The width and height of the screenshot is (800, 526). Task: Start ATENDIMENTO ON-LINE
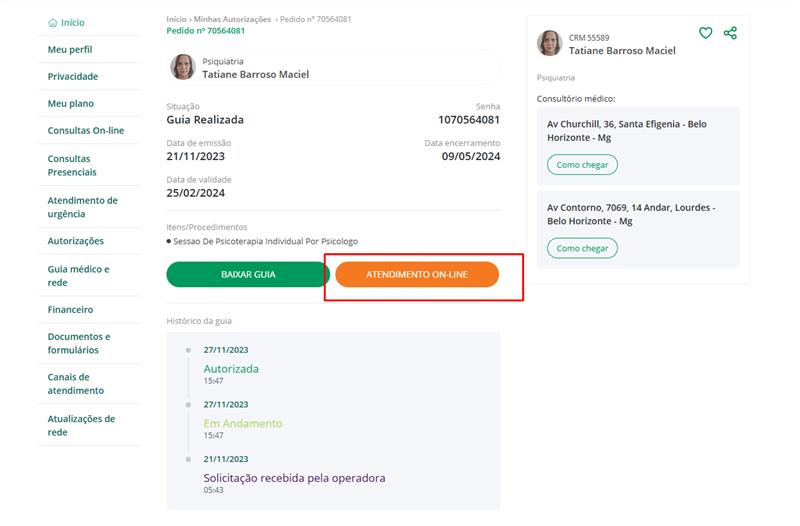click(417, 274)
